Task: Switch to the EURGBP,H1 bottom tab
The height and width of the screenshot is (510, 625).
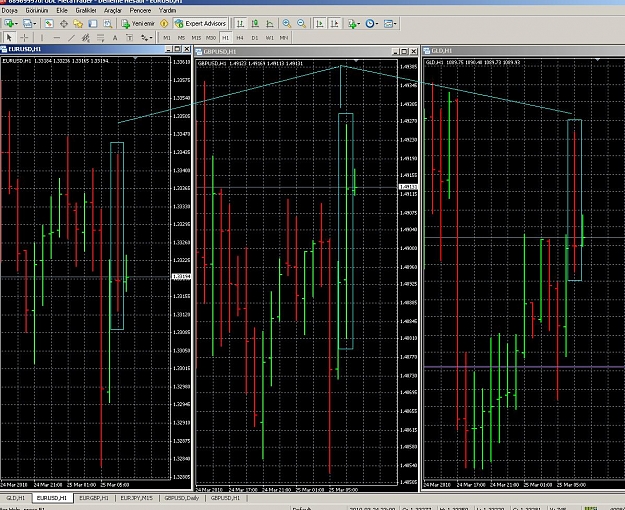Action: tap(94, 498)
